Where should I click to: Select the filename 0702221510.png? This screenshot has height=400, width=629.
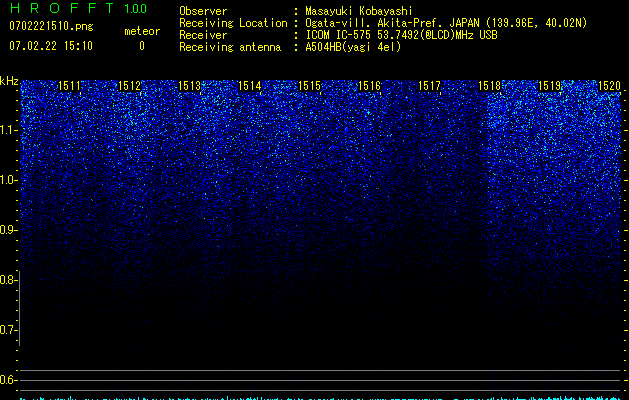51,26
